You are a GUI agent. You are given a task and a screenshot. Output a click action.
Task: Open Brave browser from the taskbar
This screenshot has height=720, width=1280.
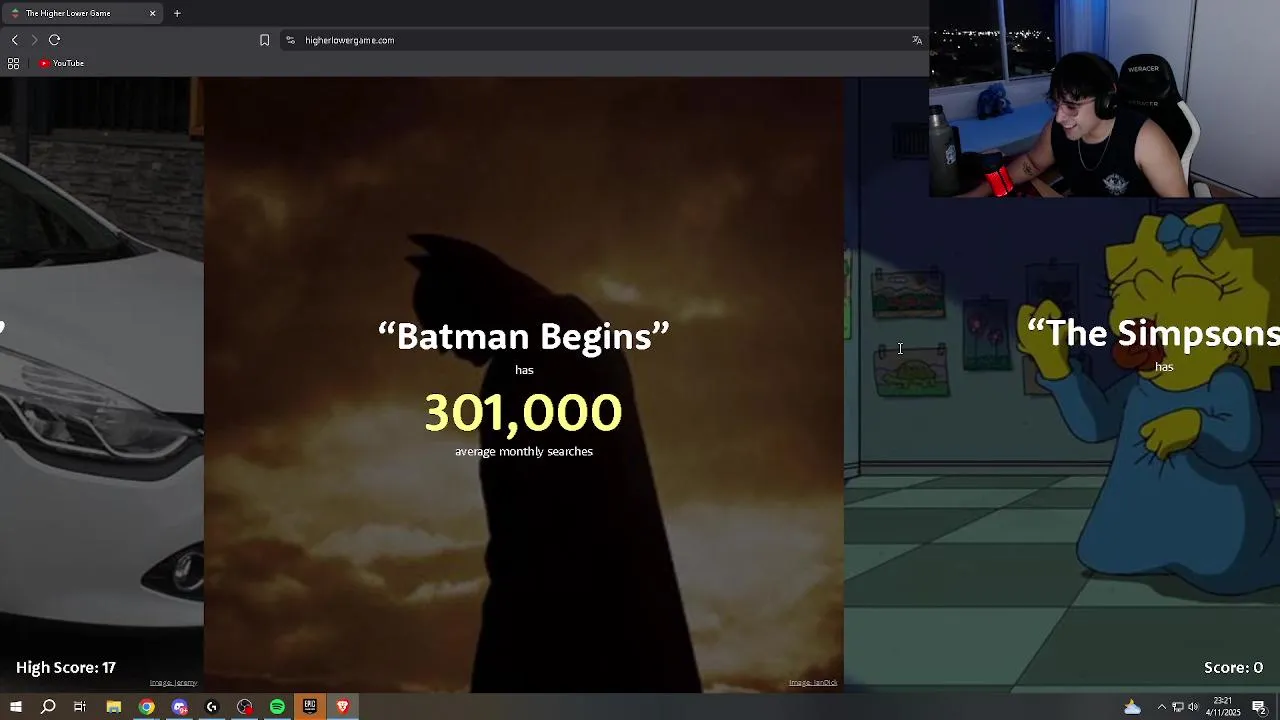pos(342,707)
